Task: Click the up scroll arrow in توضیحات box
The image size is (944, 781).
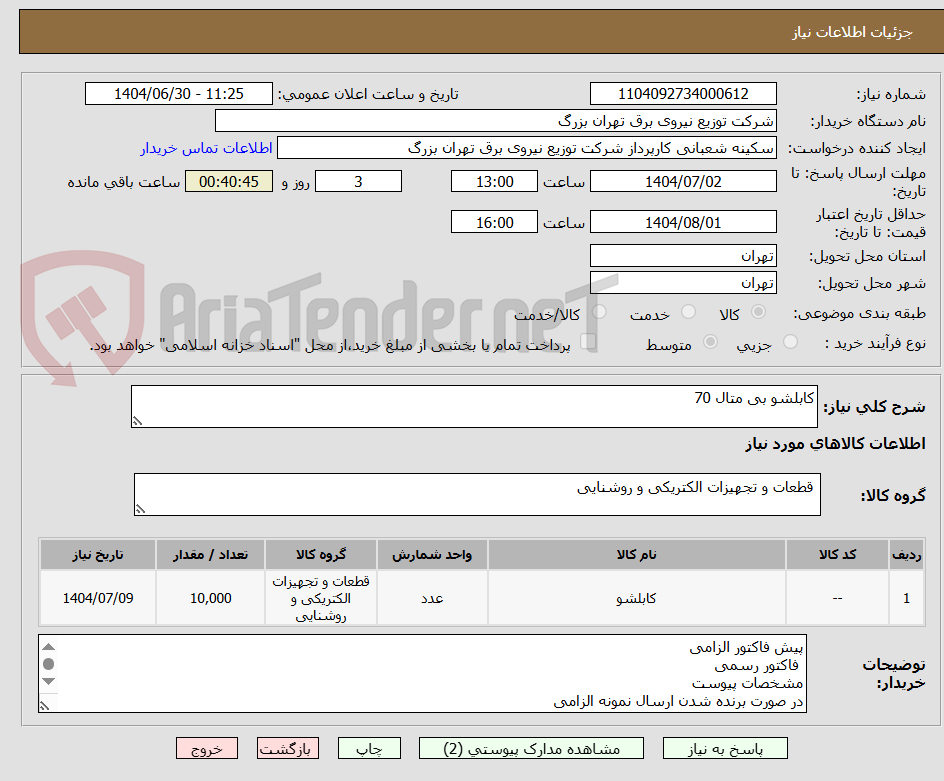Action: [x=47, y=647]
